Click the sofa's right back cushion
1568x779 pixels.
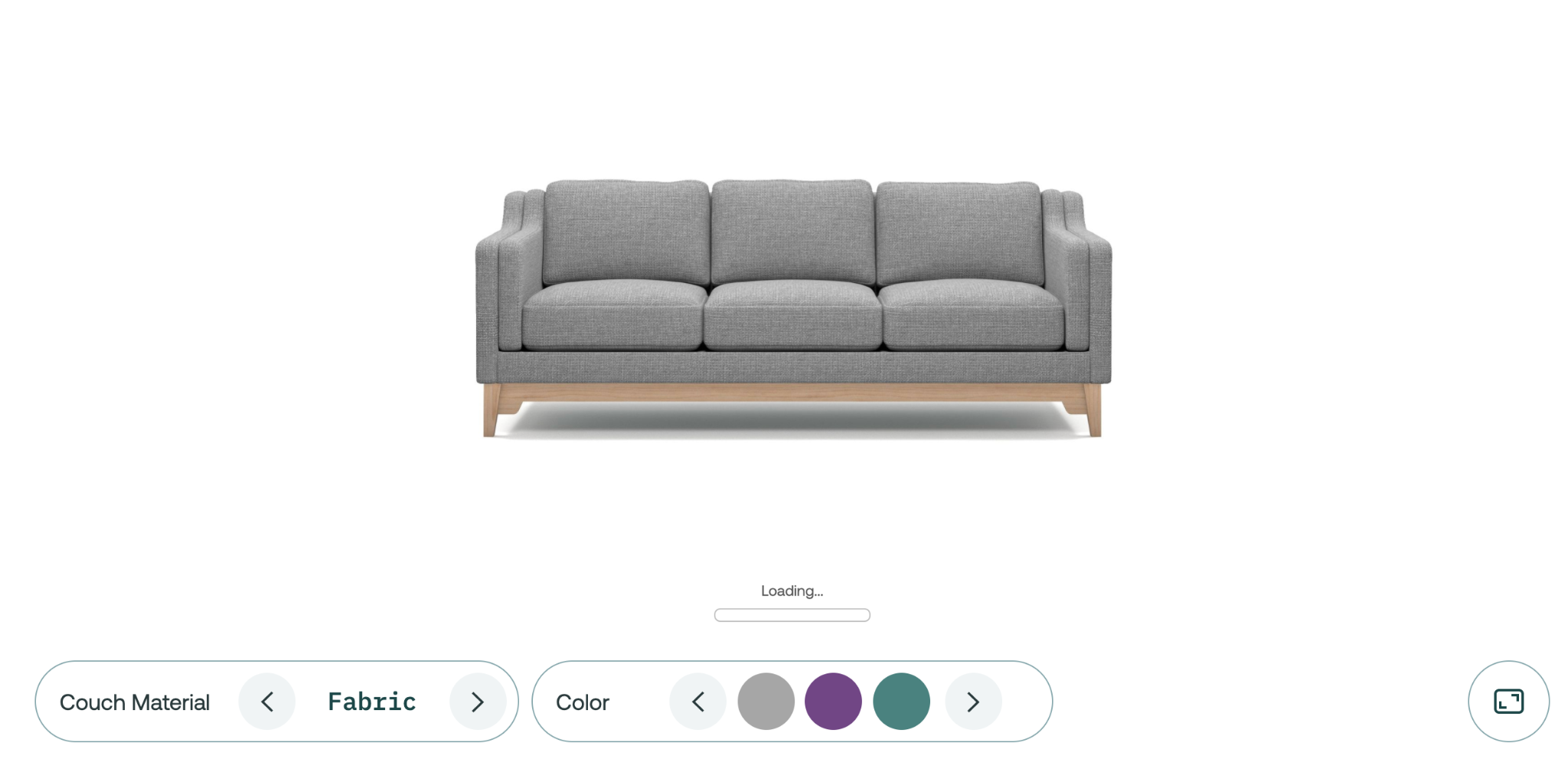tap(959, 233)
